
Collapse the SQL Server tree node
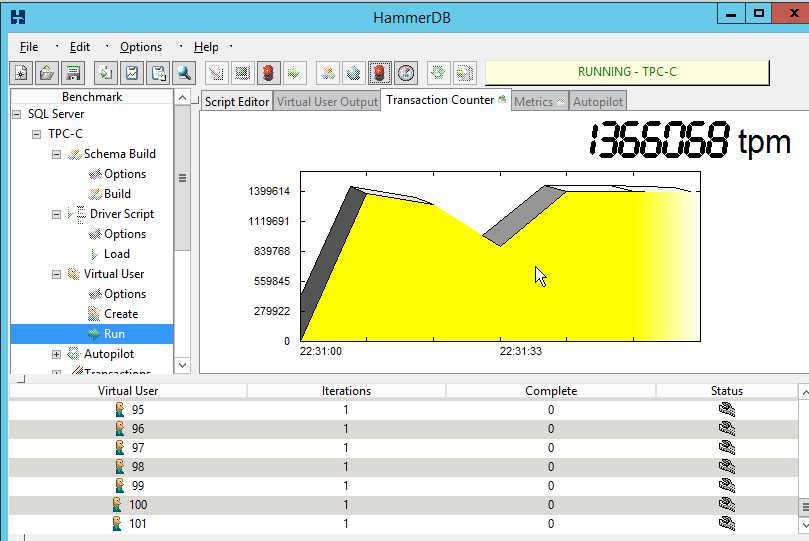pyautogui.click(x=17, y=114)
